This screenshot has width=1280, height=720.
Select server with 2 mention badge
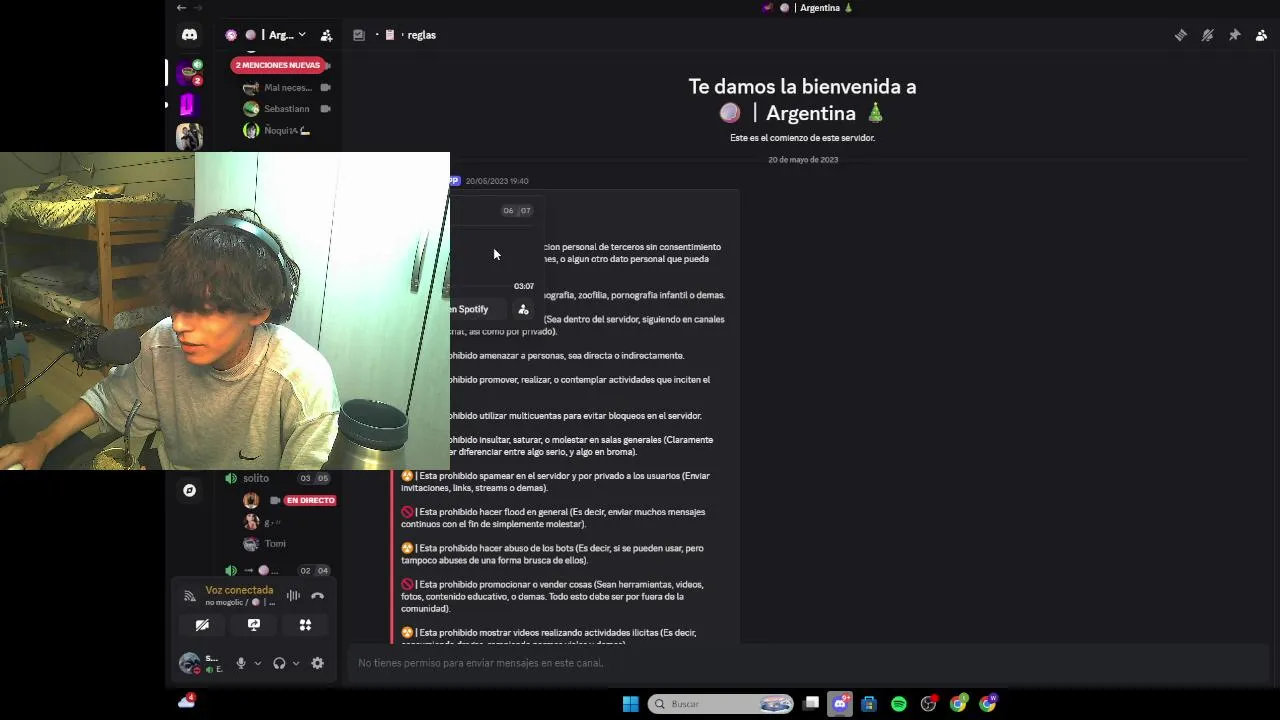click(x=189, y=72)
